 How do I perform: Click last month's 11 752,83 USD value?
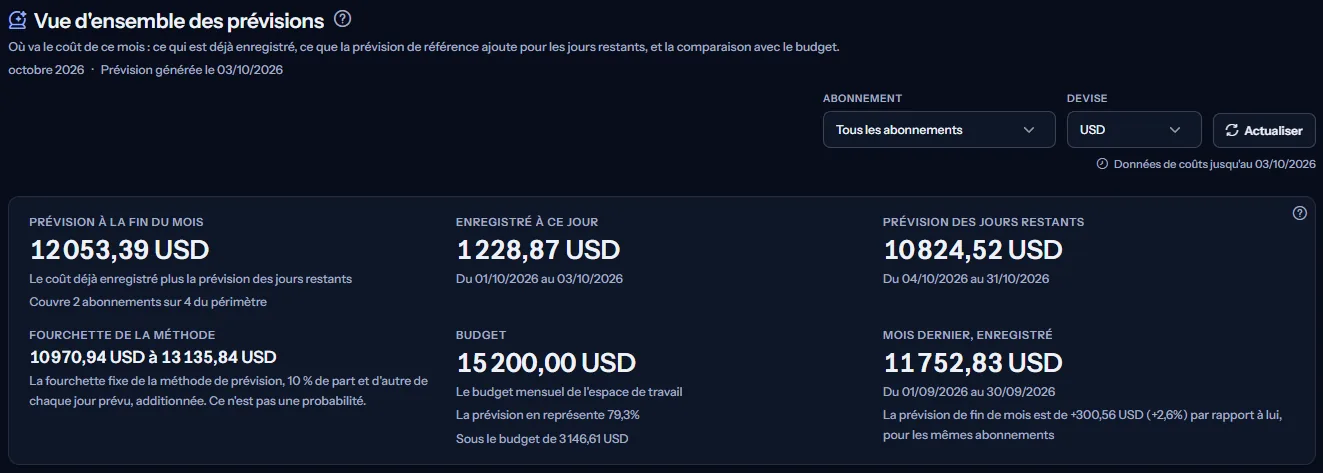tap(973, 362)
